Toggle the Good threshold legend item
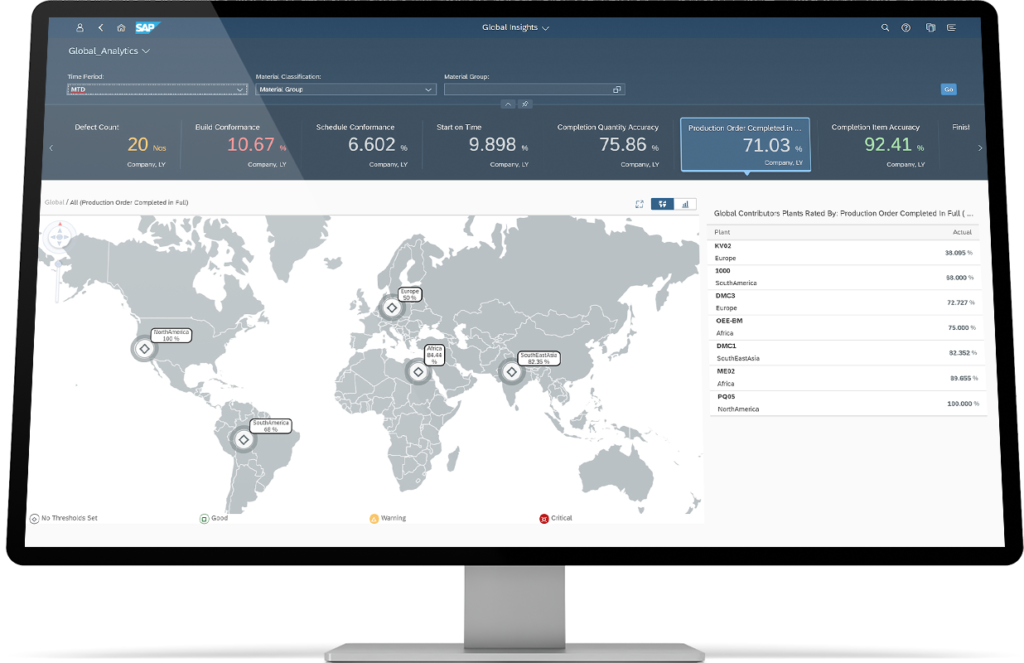 [210, 518]
